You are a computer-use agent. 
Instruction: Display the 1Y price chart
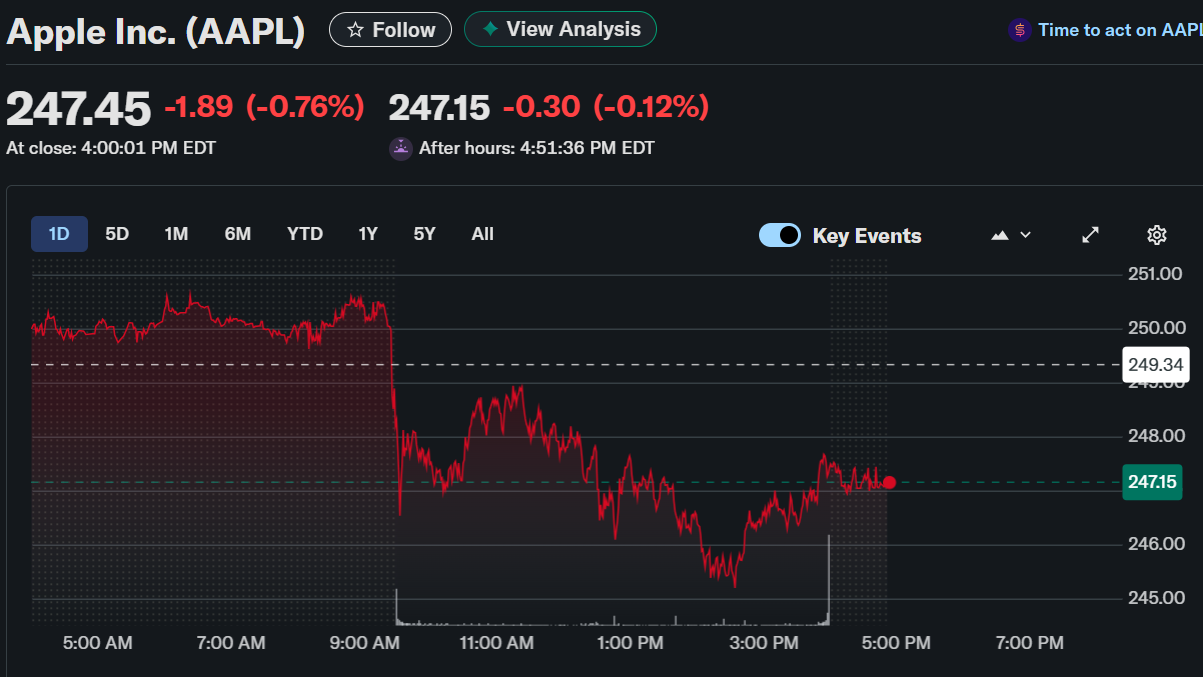click(x=368, y=234)
